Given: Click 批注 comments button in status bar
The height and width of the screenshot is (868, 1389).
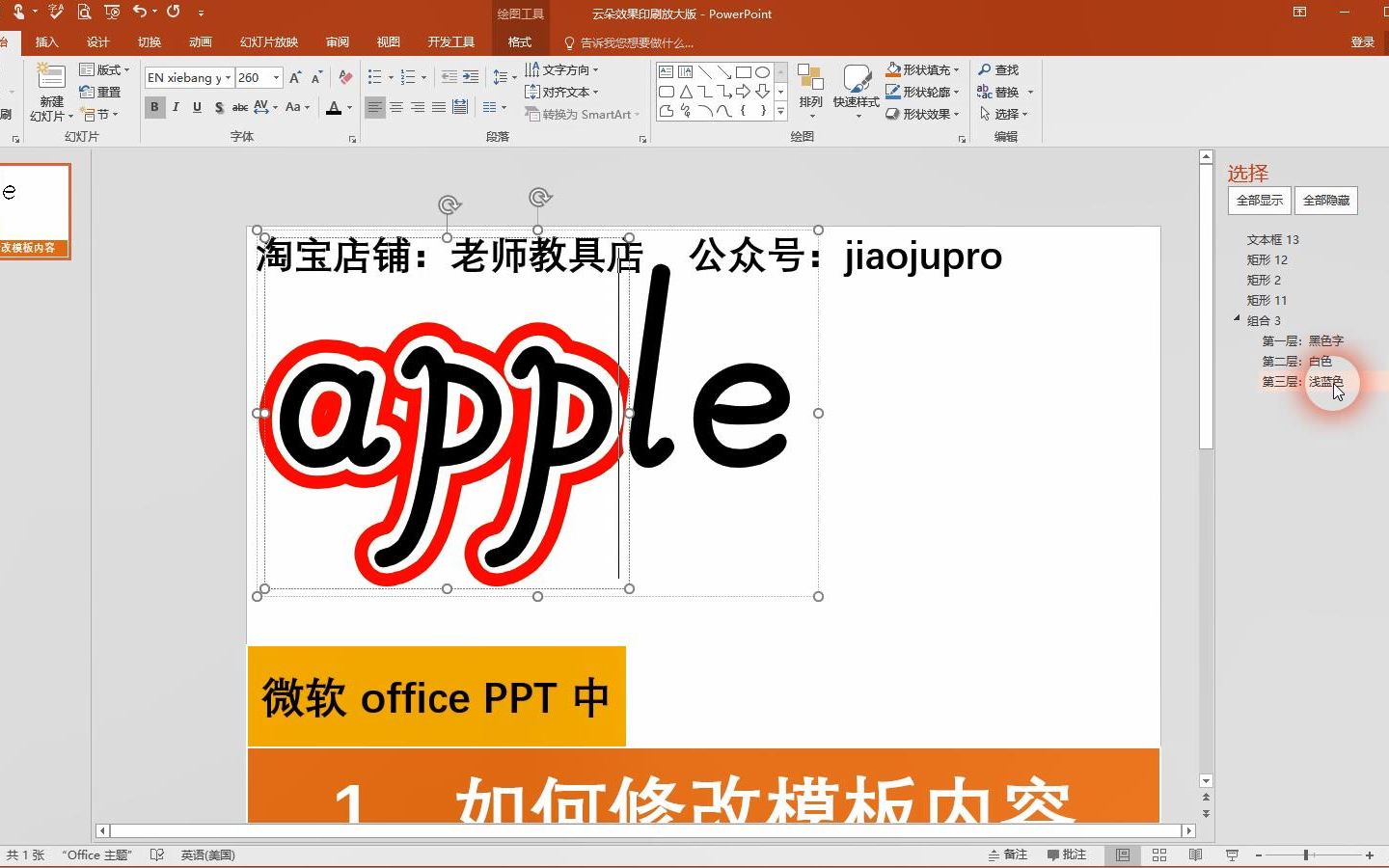Looking at the screenshot, I should (1067, 854).
